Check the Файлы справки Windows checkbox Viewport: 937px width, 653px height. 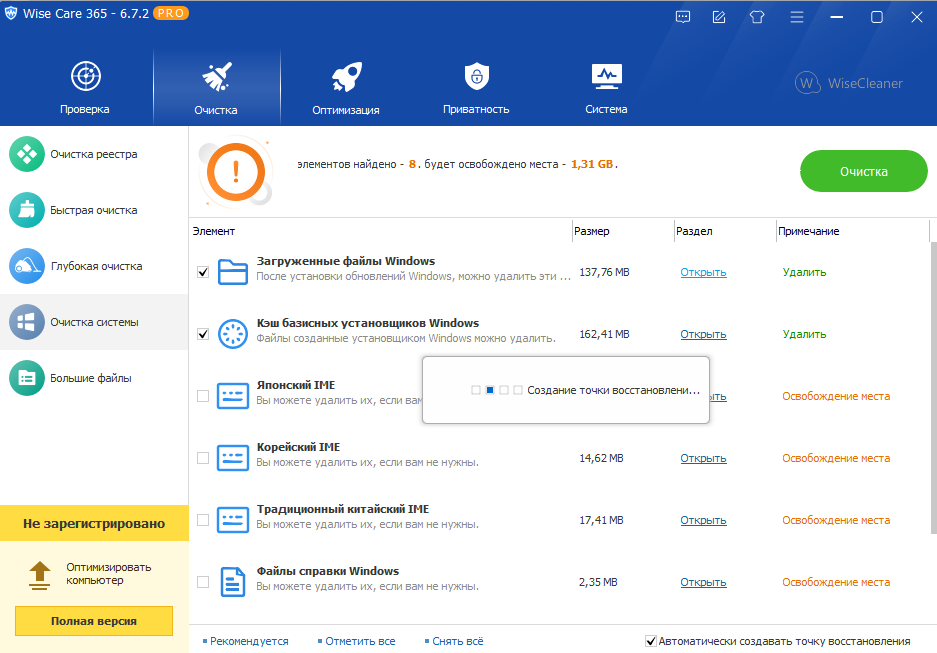(203, 582)
